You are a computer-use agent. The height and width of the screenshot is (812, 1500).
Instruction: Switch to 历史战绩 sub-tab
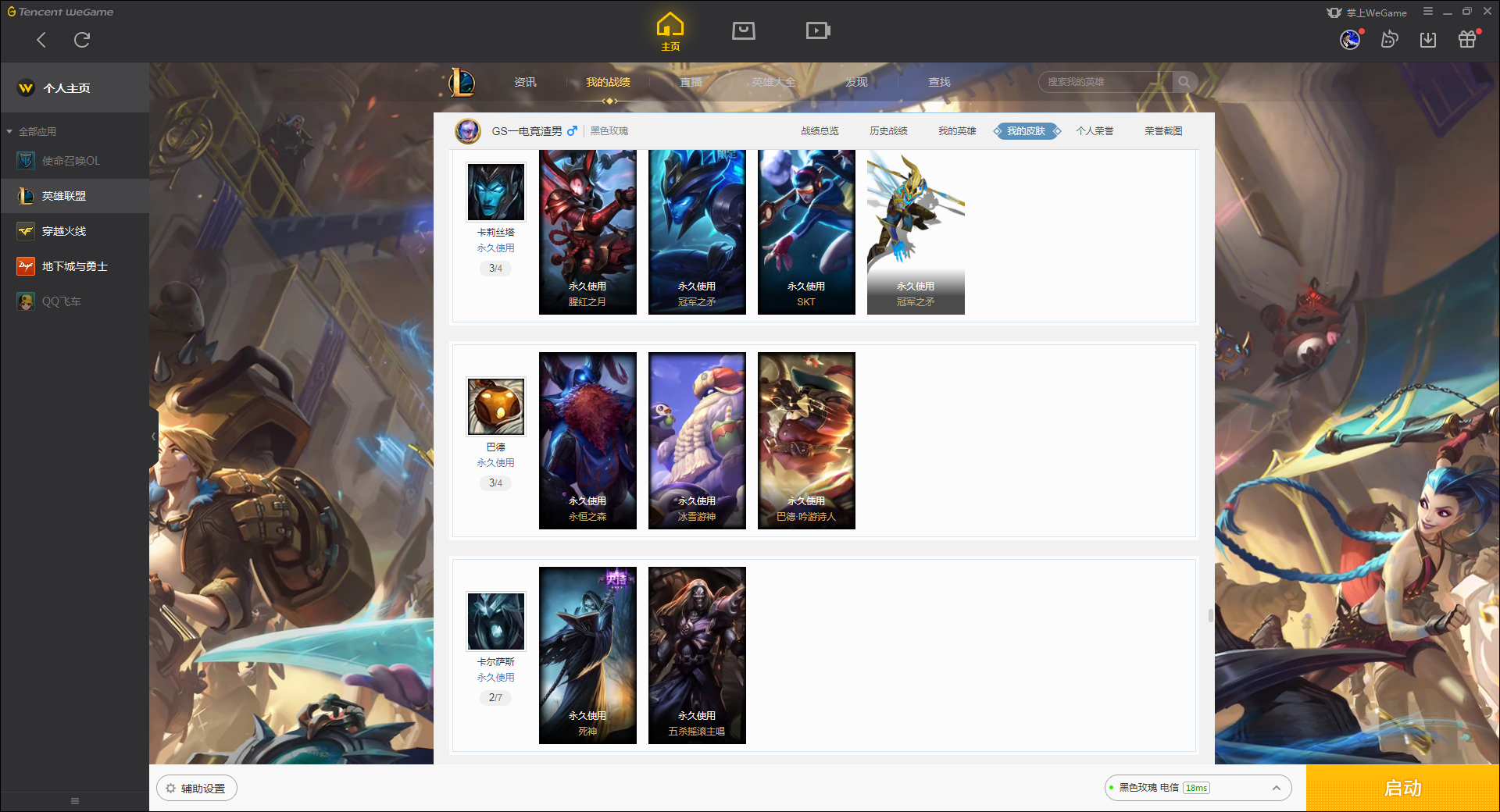pyautogui.click(x=888, y=131)
